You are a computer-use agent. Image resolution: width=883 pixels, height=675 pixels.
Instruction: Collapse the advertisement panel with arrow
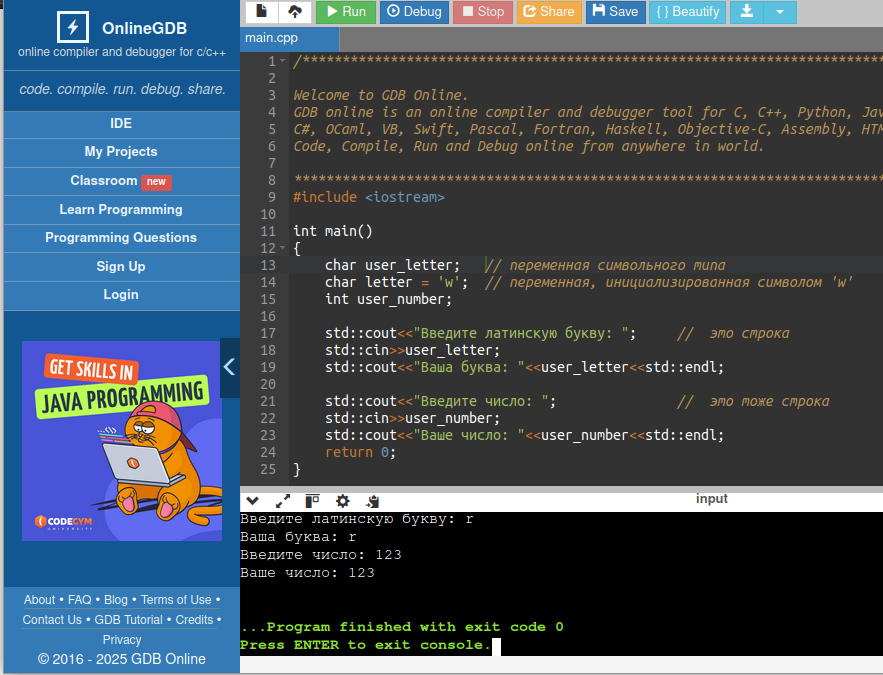pyautogui.click(x=230, y=366)
